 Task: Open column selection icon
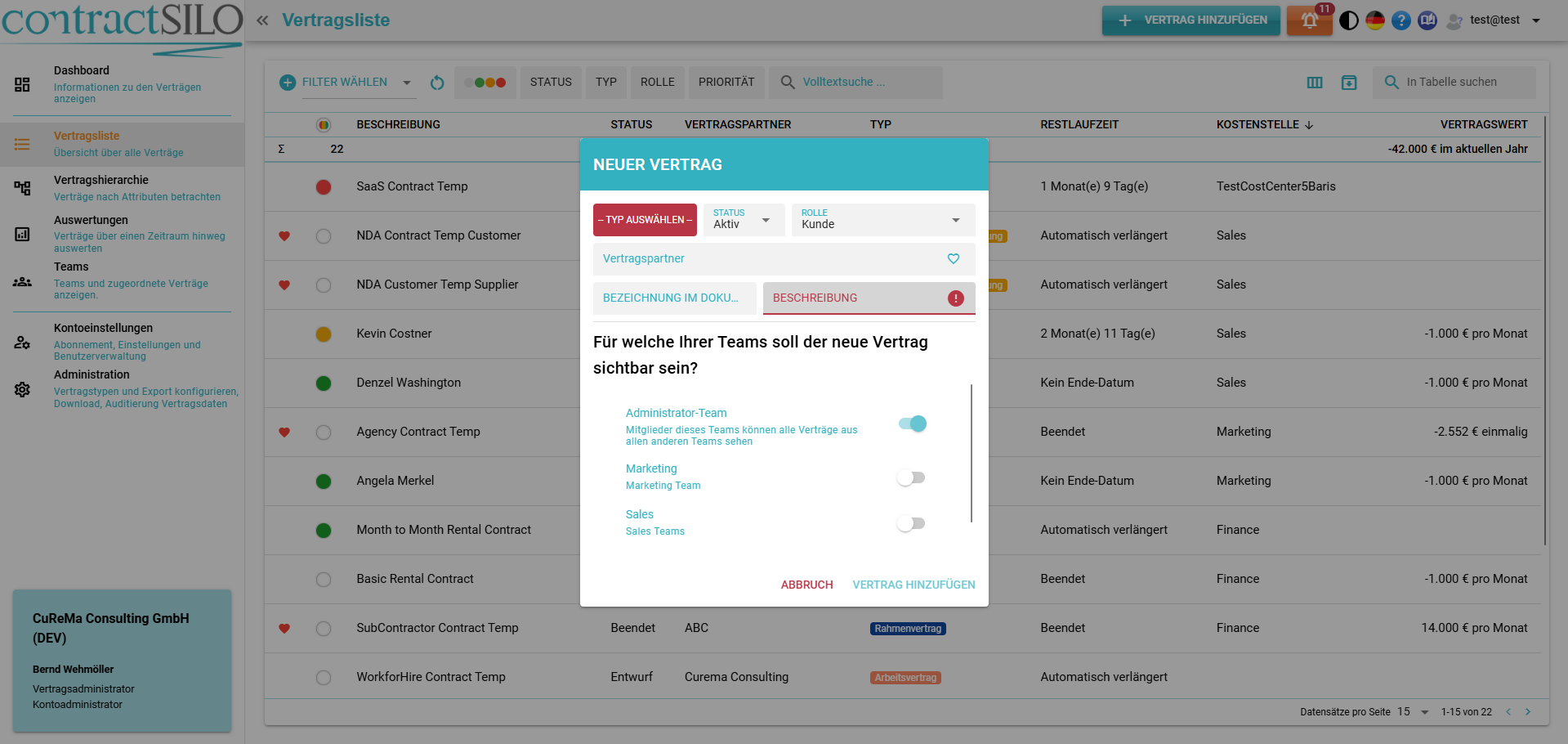tap(1315, 83)
